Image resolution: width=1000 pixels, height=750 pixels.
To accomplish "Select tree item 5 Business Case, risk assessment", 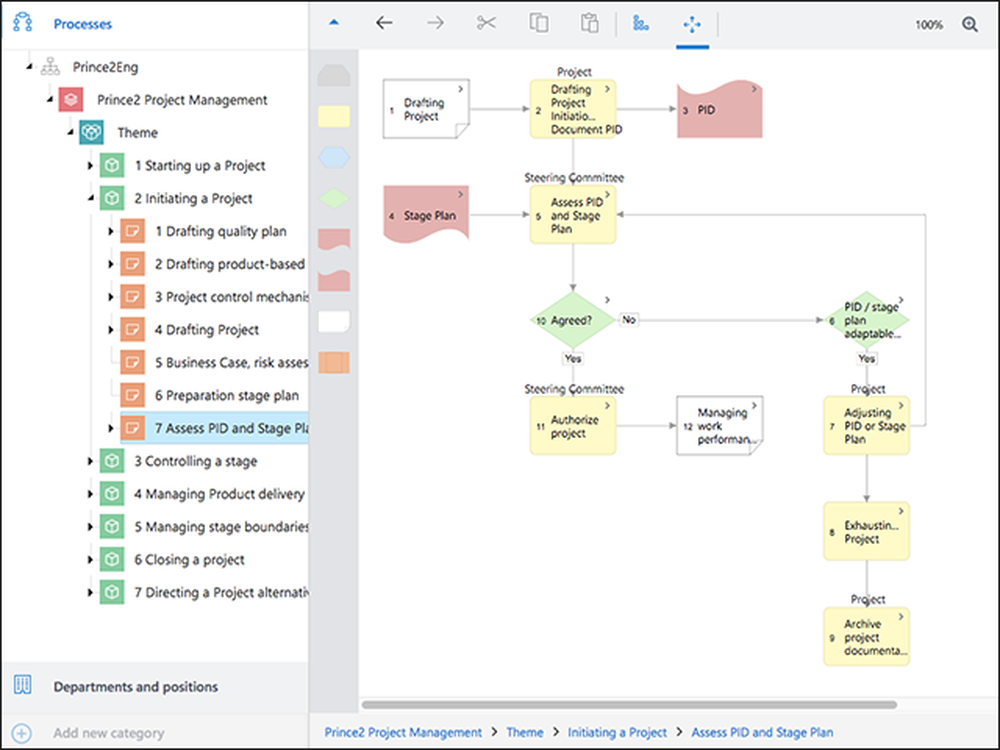I will click(x=232, y=362).
